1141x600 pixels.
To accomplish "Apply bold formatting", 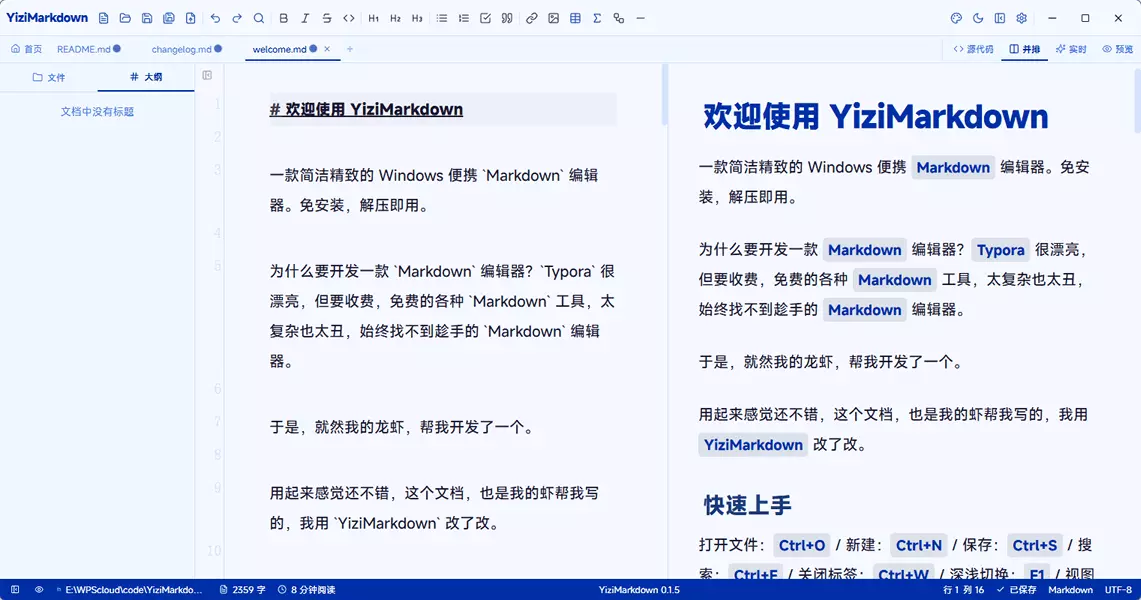I will point(284,18).
